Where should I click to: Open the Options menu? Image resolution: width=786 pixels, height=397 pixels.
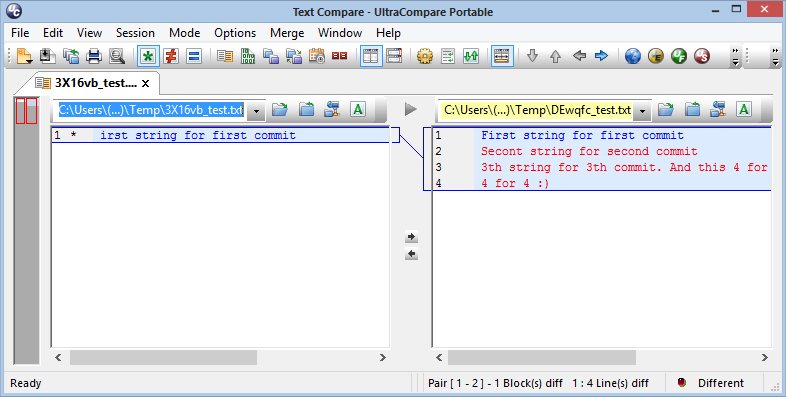(235, 33)
